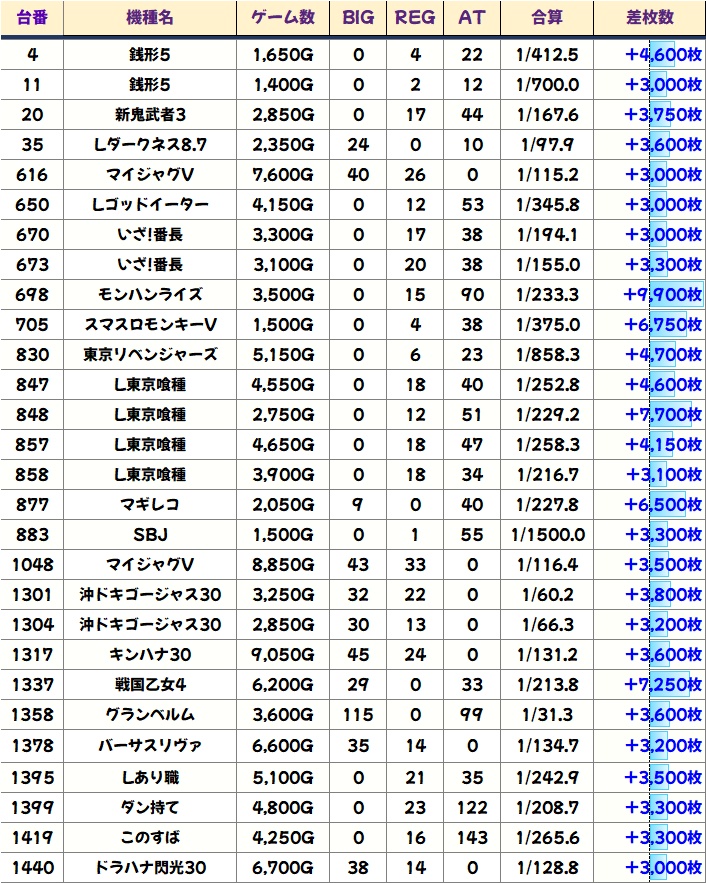Sort by the 差枚数 column header

[x=649, y=18]
